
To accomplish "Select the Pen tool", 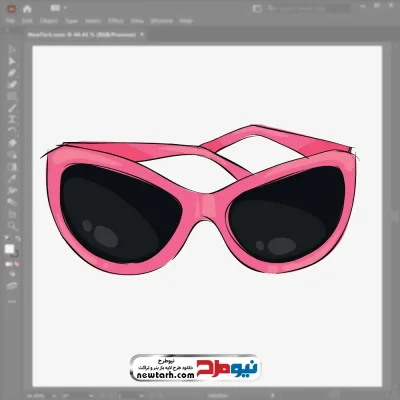I will (x=12, y=73).
